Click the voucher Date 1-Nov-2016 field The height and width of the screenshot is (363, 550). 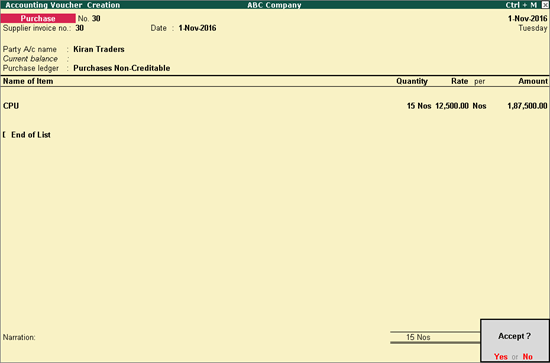pos(197,28)
